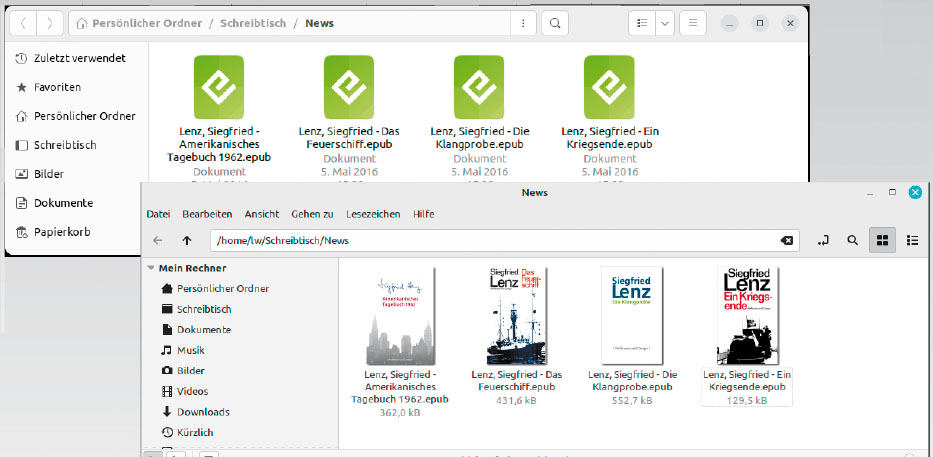Open the Ansicht menu in Nemo
This screenshot has width=933, height=457.
tap(262, 214)
